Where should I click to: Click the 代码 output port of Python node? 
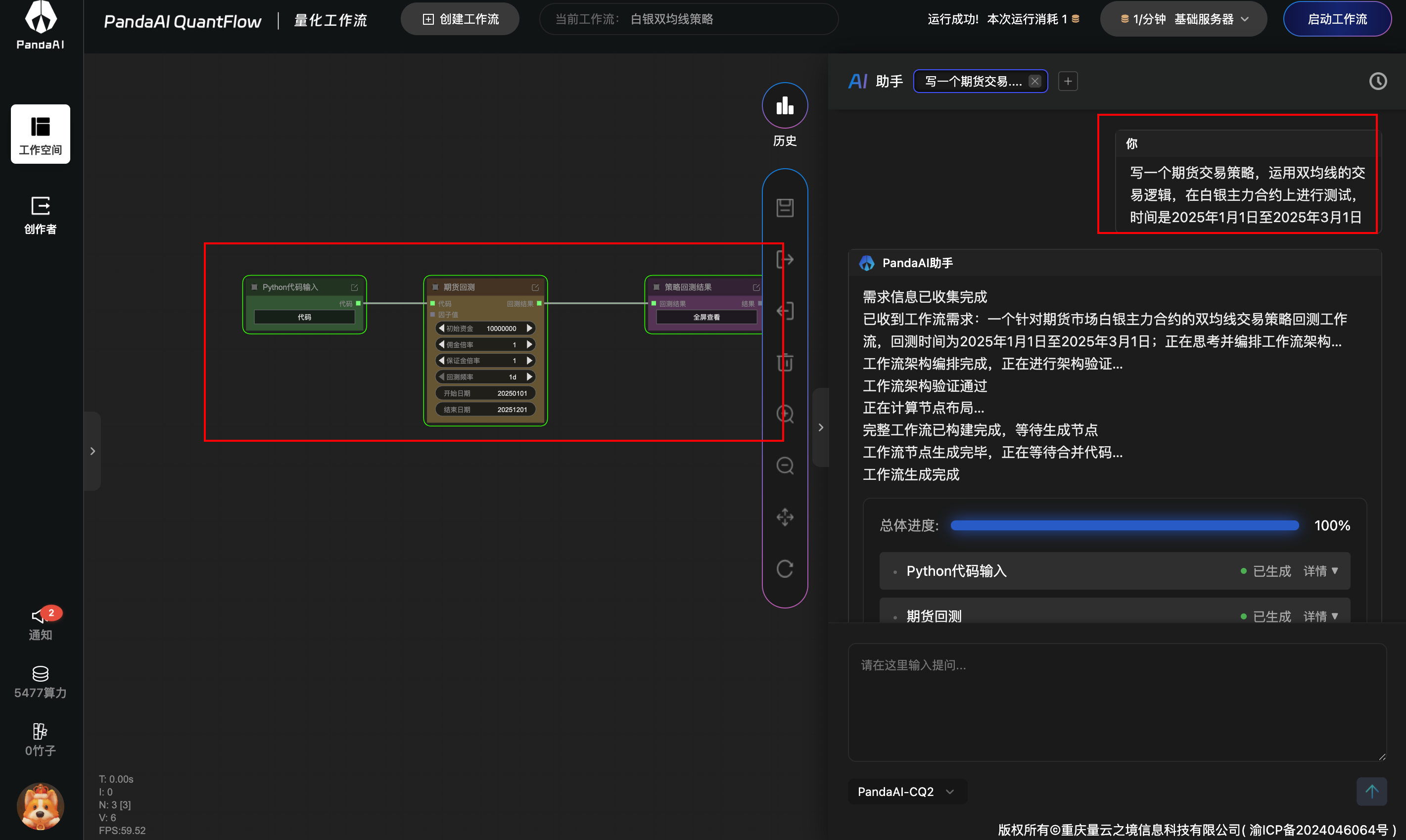tap(358, 303)
